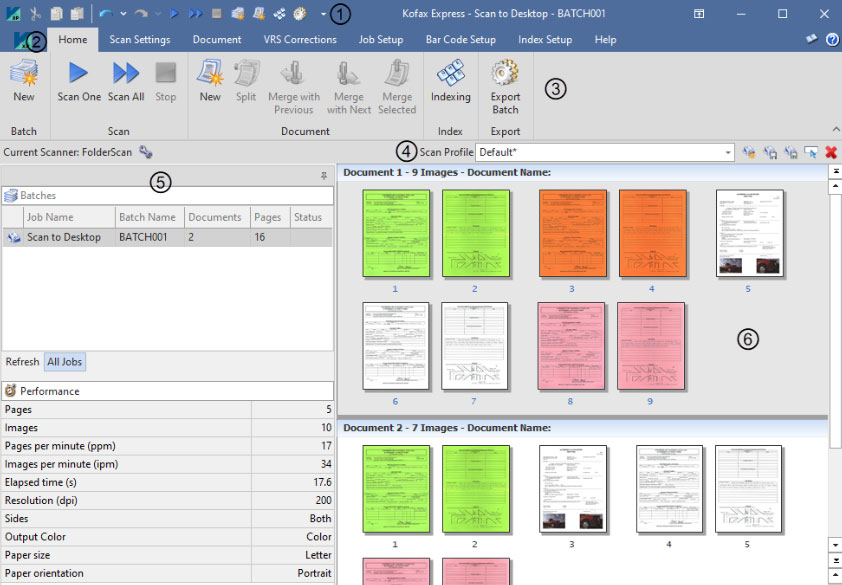This screenshot has width=842, height=585.
Task: Click the cut scissors icon in quick toolbar
Action: (36, 14)
